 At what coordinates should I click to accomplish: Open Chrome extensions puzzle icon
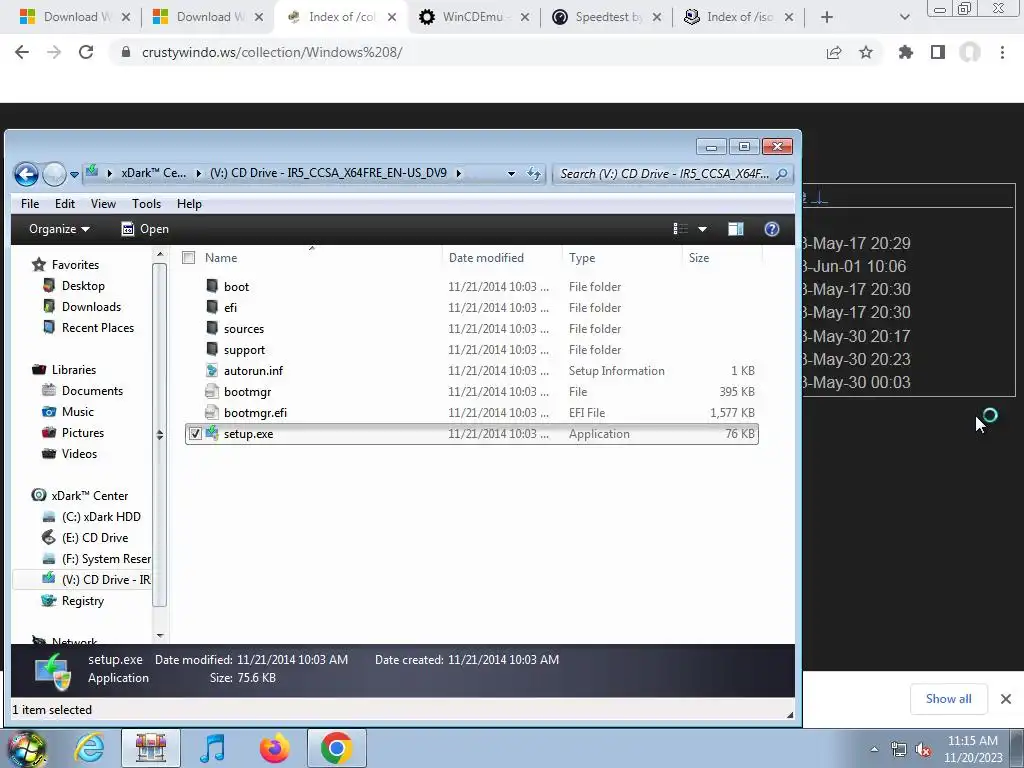click(x=905, y=52)
